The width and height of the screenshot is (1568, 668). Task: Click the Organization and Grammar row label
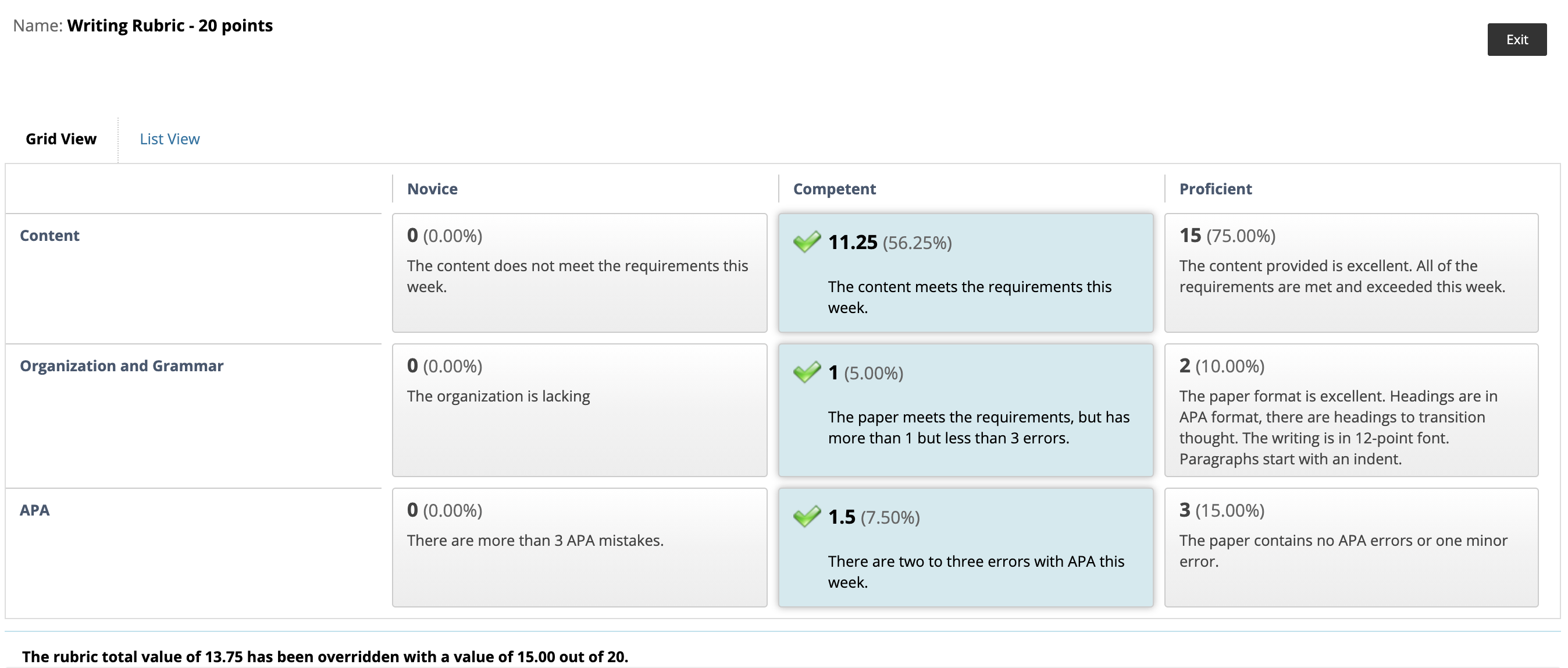[122, 366]
